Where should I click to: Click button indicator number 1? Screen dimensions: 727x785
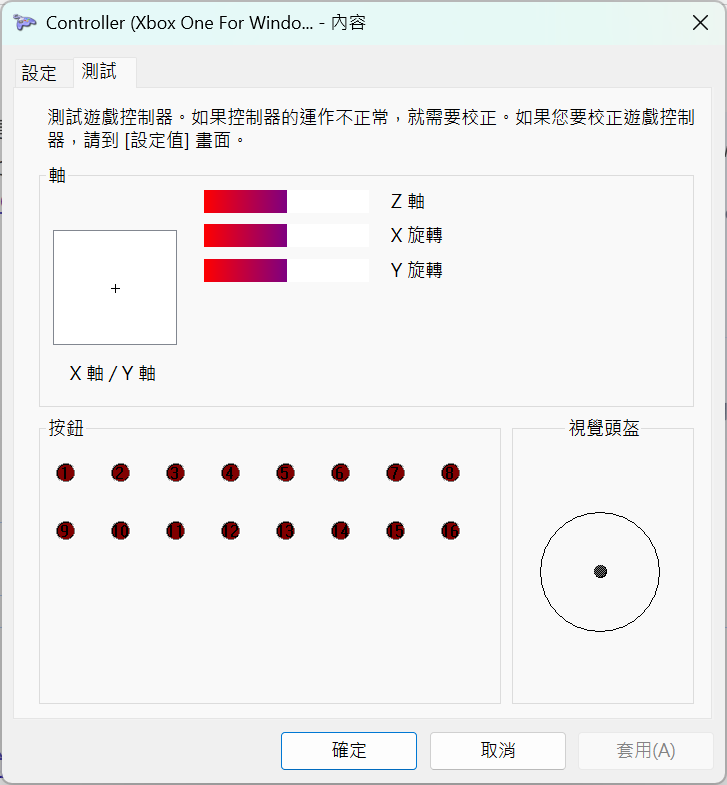click(66, 473)
